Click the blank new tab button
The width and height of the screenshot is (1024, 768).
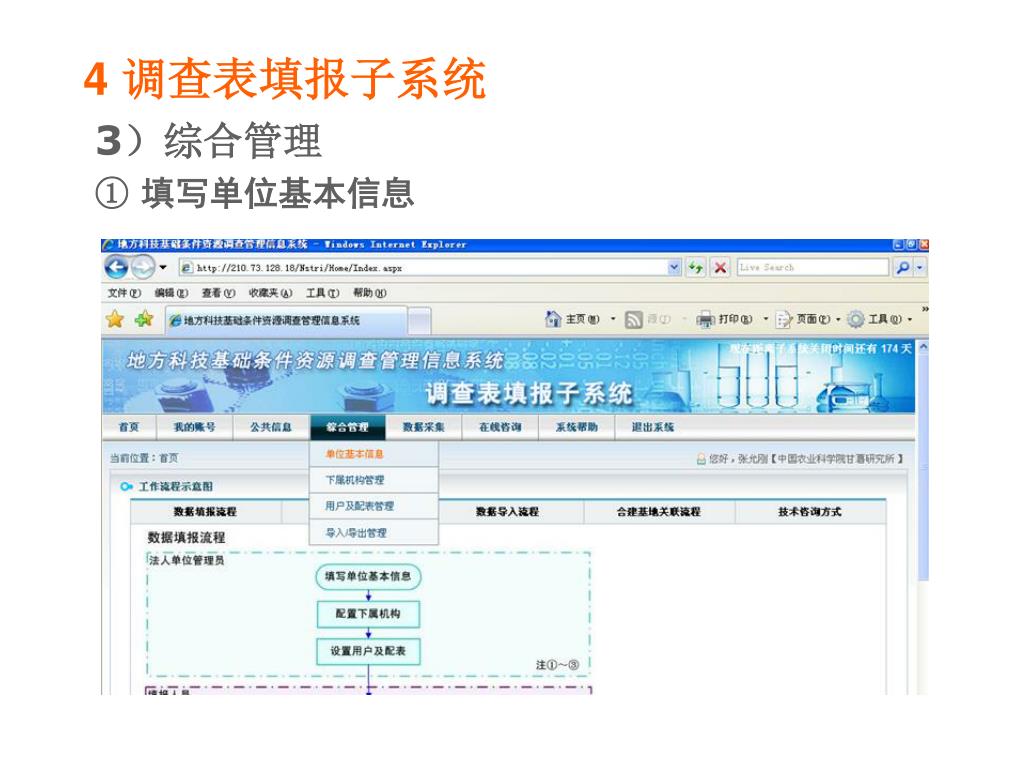click(x=419, y=321)
